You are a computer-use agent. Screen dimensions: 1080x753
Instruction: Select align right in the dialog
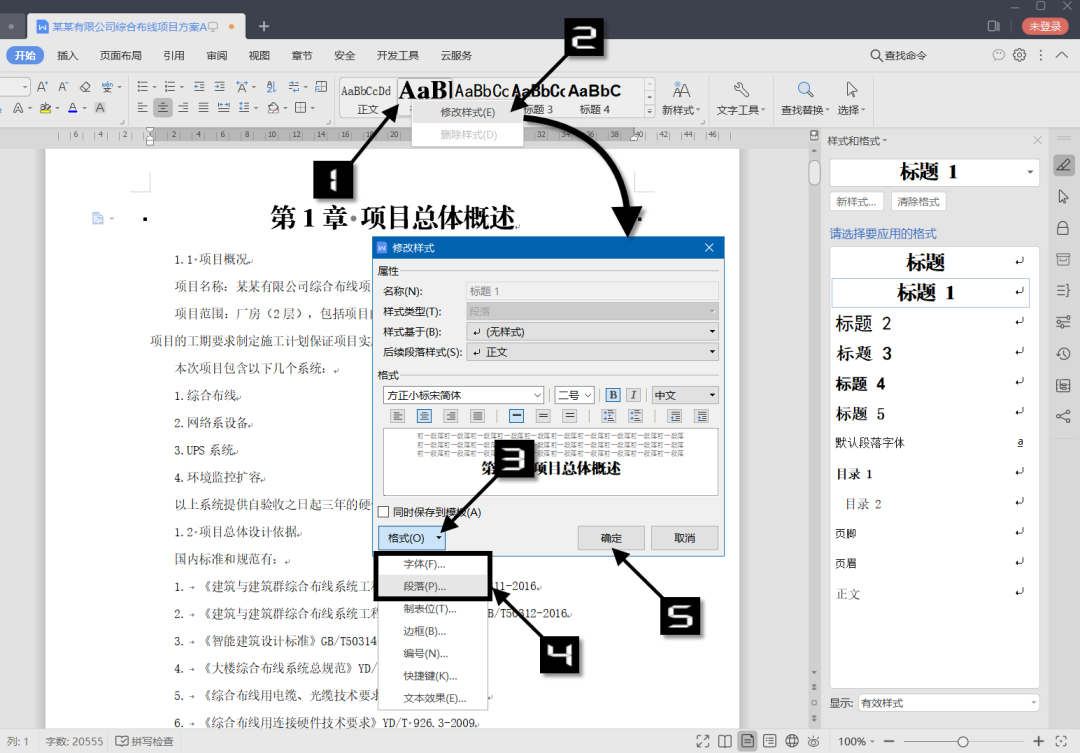[x=450, y=416]
